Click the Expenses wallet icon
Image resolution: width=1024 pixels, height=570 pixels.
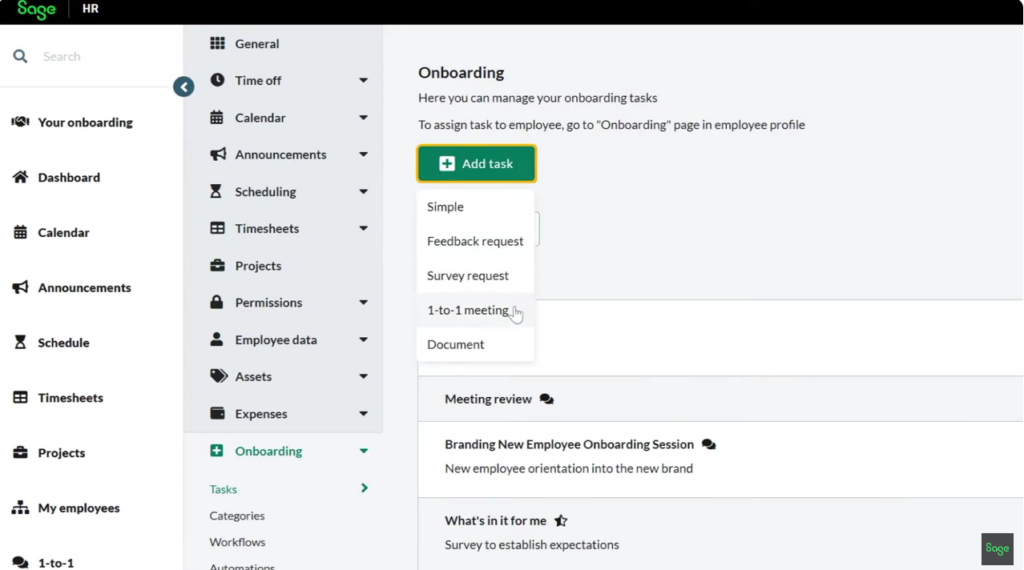[x=217, y=413]
